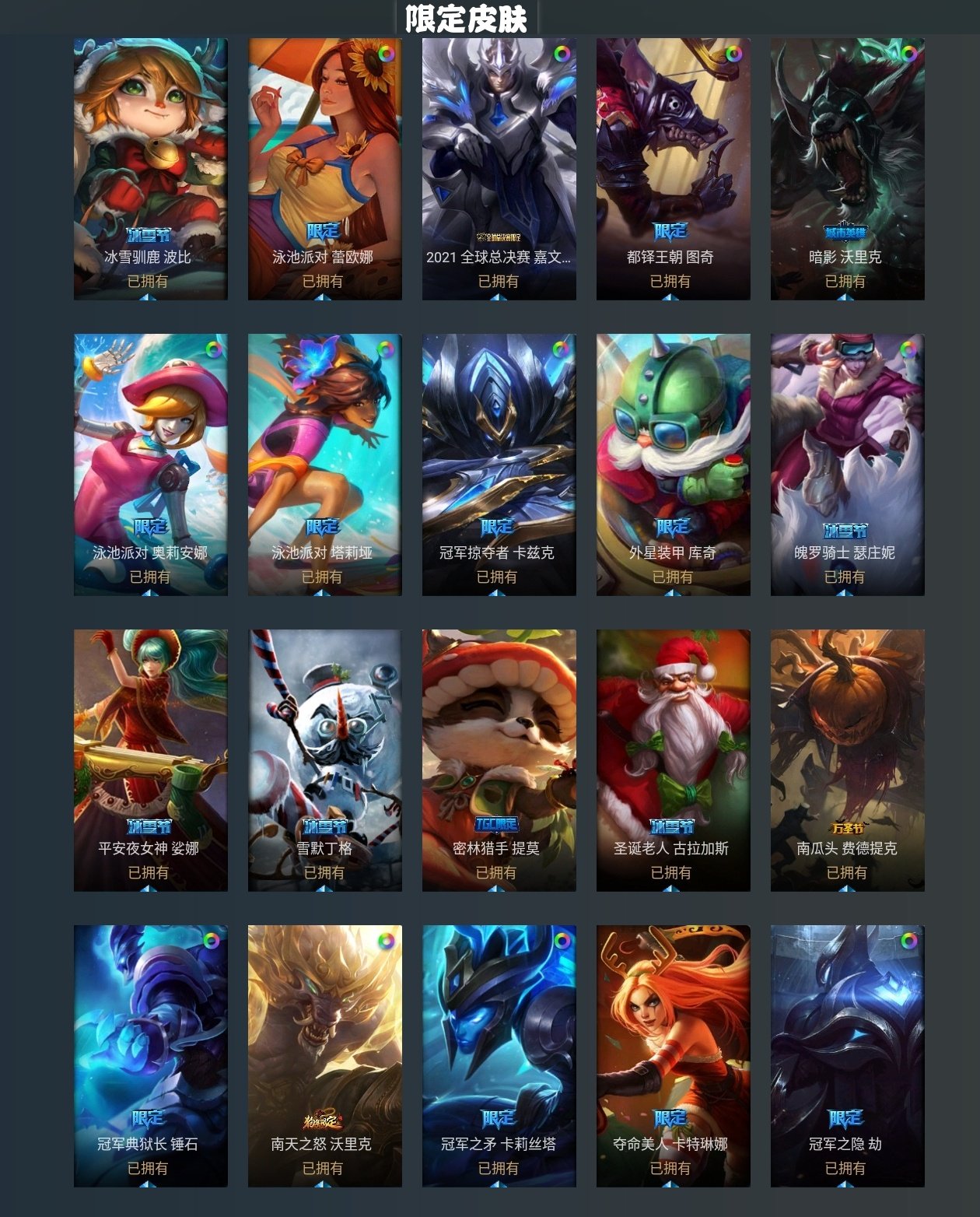Select the 限定皮肤 tab header

(x=467, y=19)
